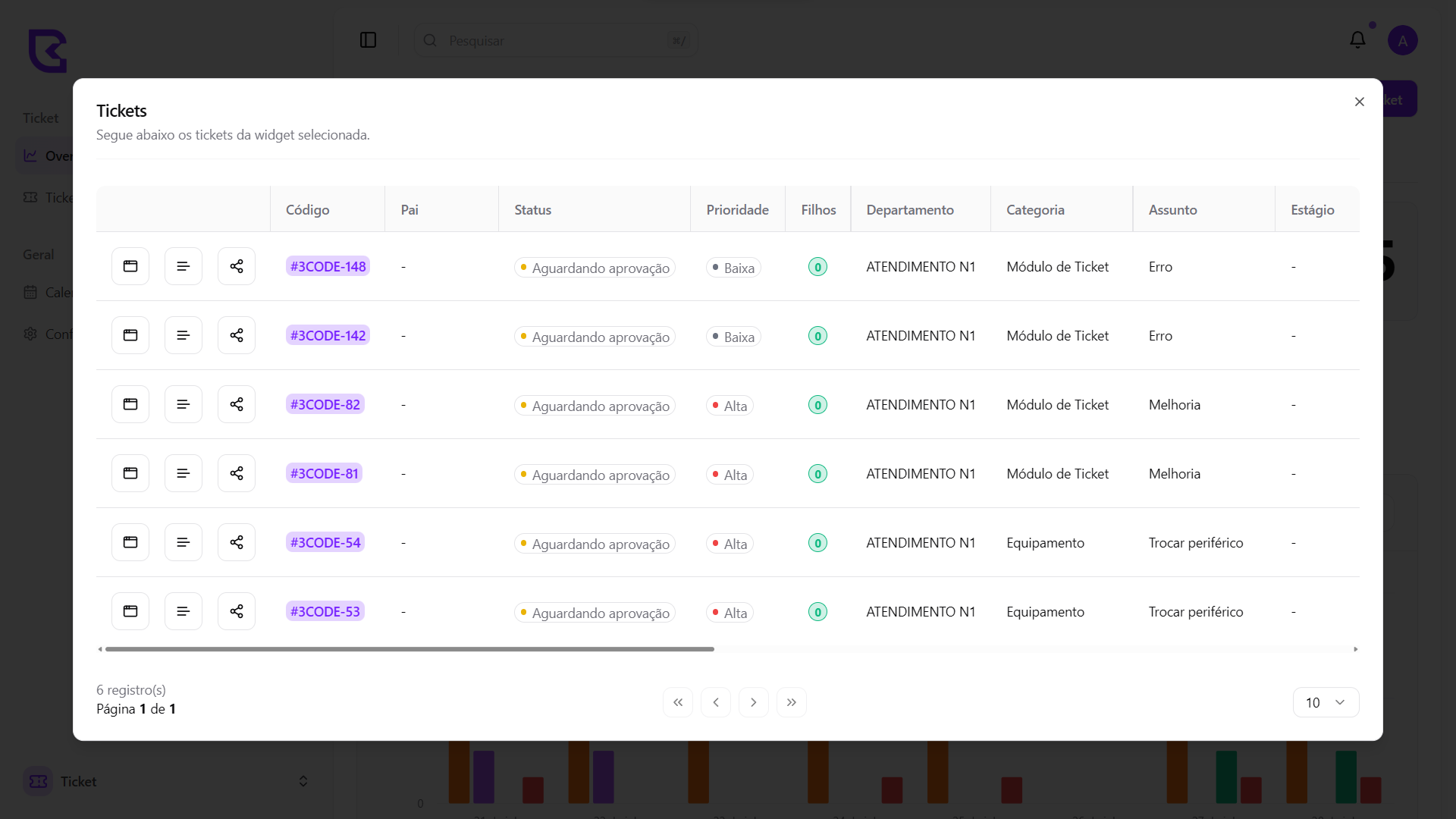Go to the next page arrow
The image size is (1456, 819).
pyautogui.click(x=753, y=702)
